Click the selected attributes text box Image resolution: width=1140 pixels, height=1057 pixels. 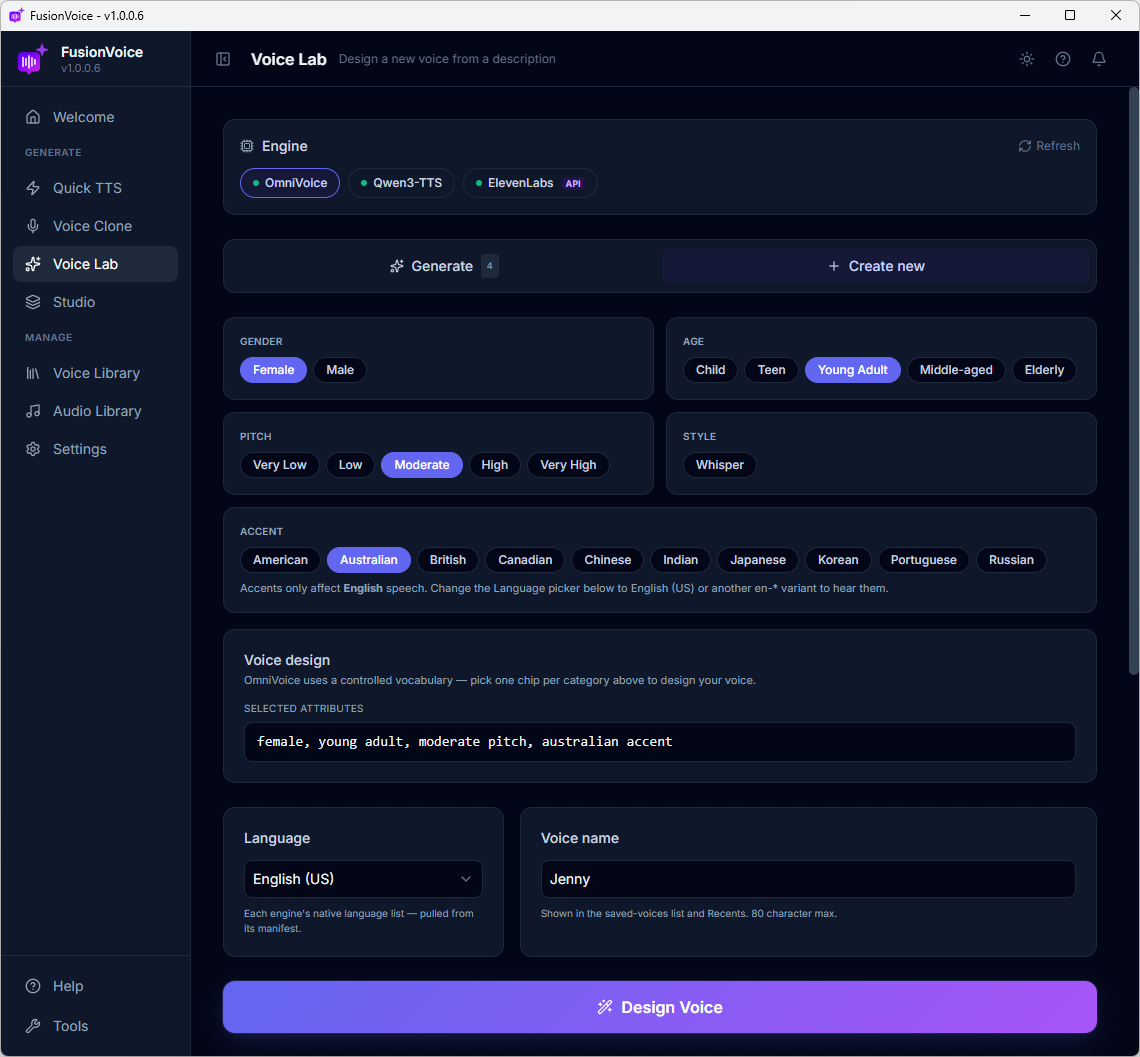659,742
